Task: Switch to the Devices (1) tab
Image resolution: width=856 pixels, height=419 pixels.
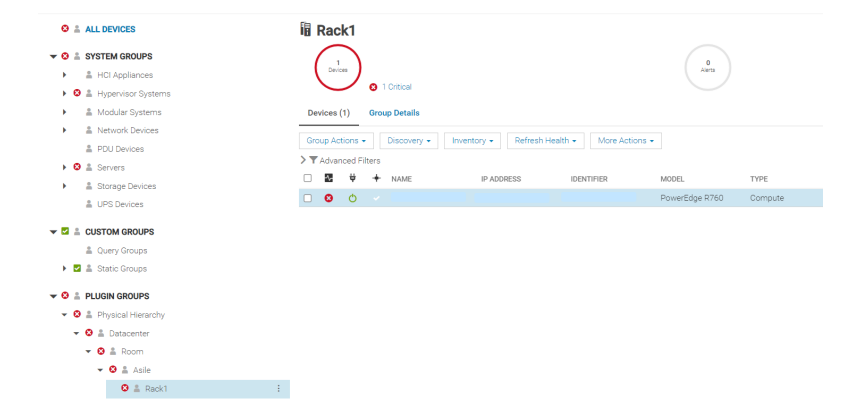Action: pos(329,113)
